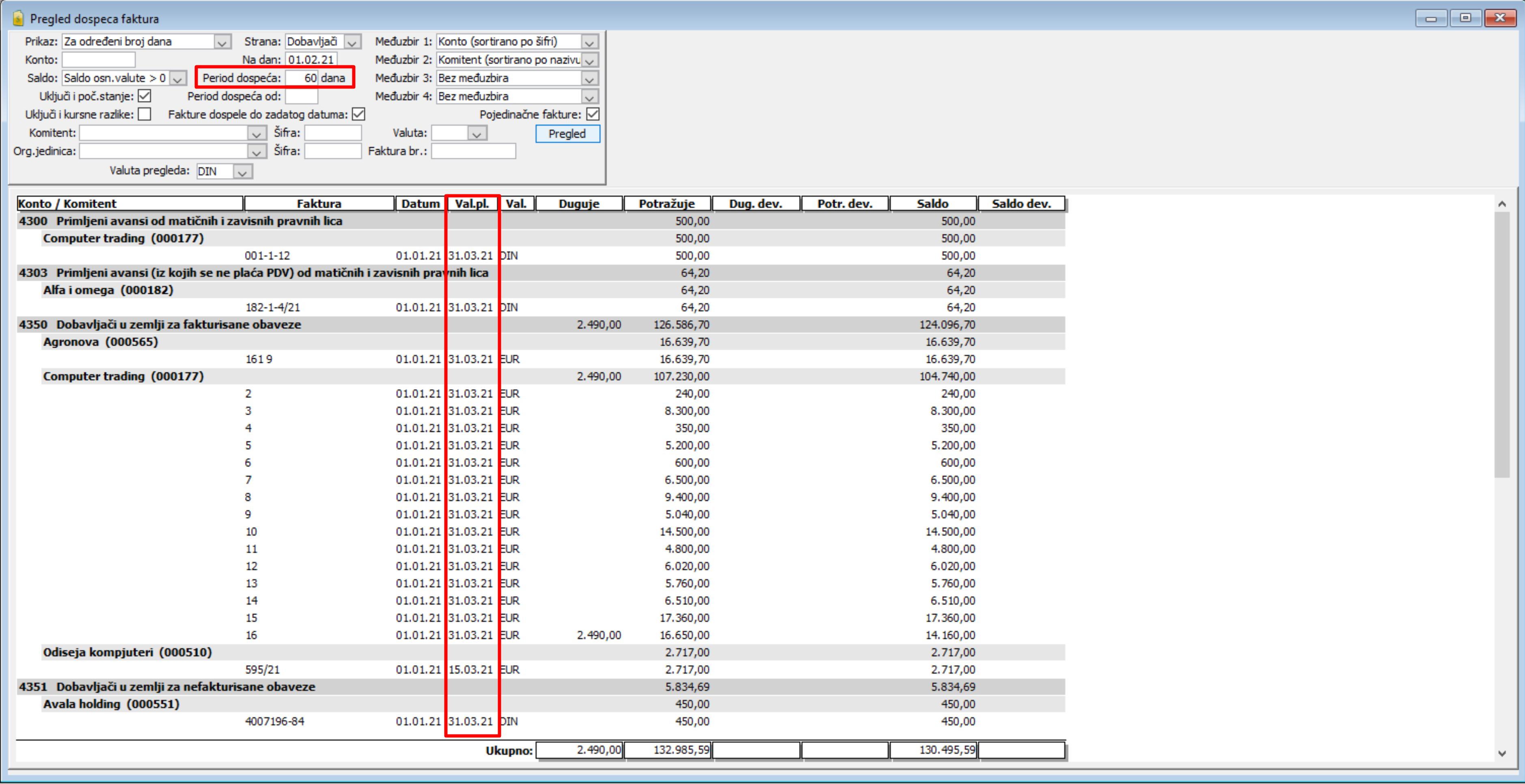
Task: Minimize the Pregled dospeca faktura window
Action: pyautogui.click(x=1432, y=18)
